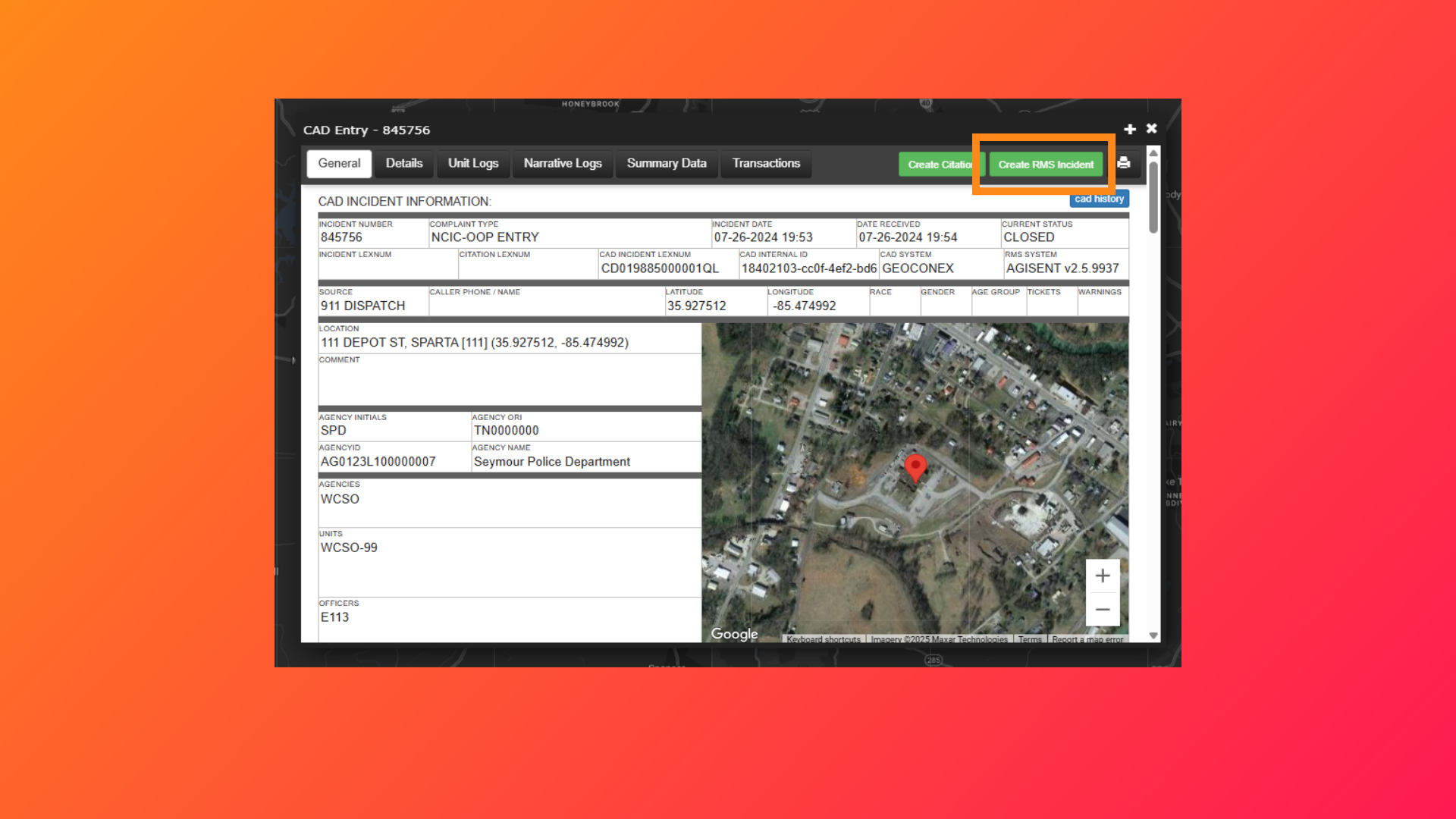Close the CAD Entry dialog
This screenshot has height=819, width=1456.
[x=1151, y=129]
